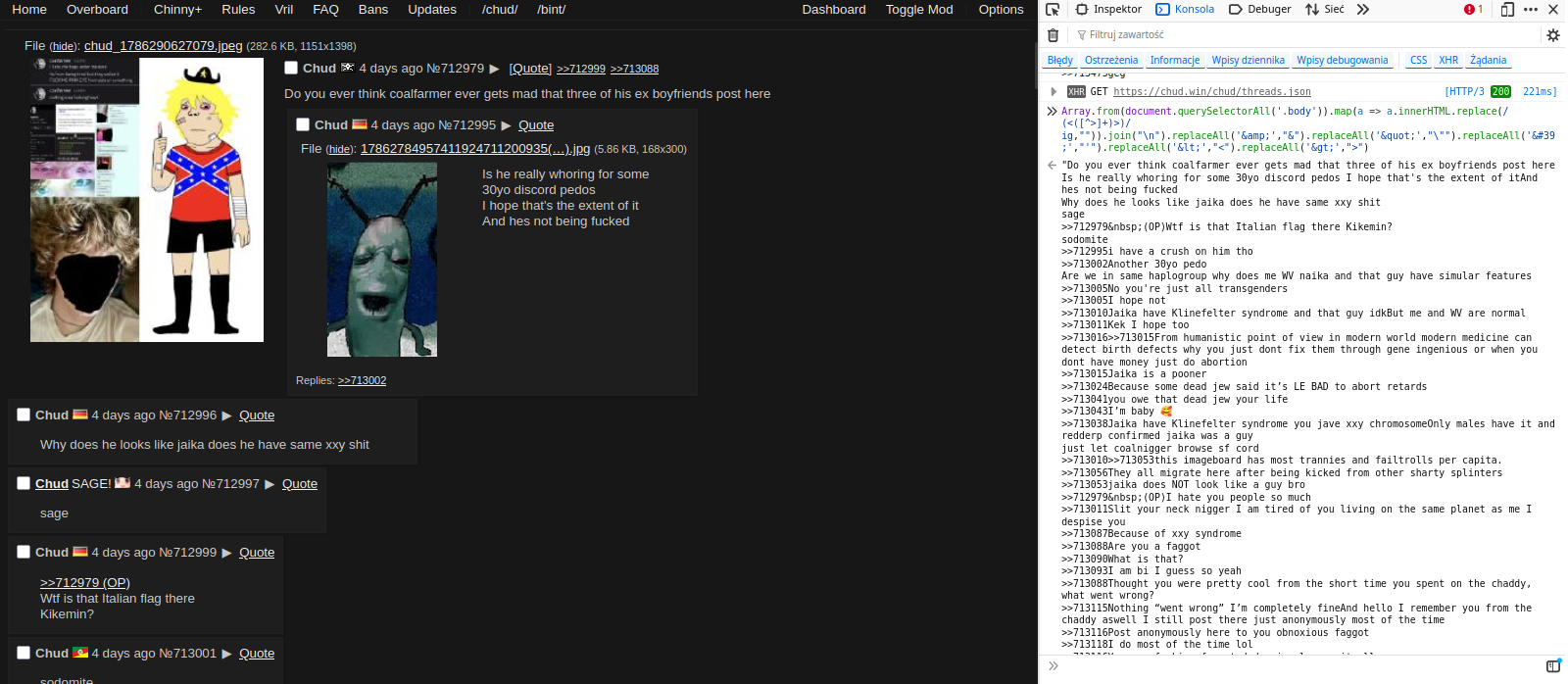
Task: Open the FAQ page
Action: (325, 9)
